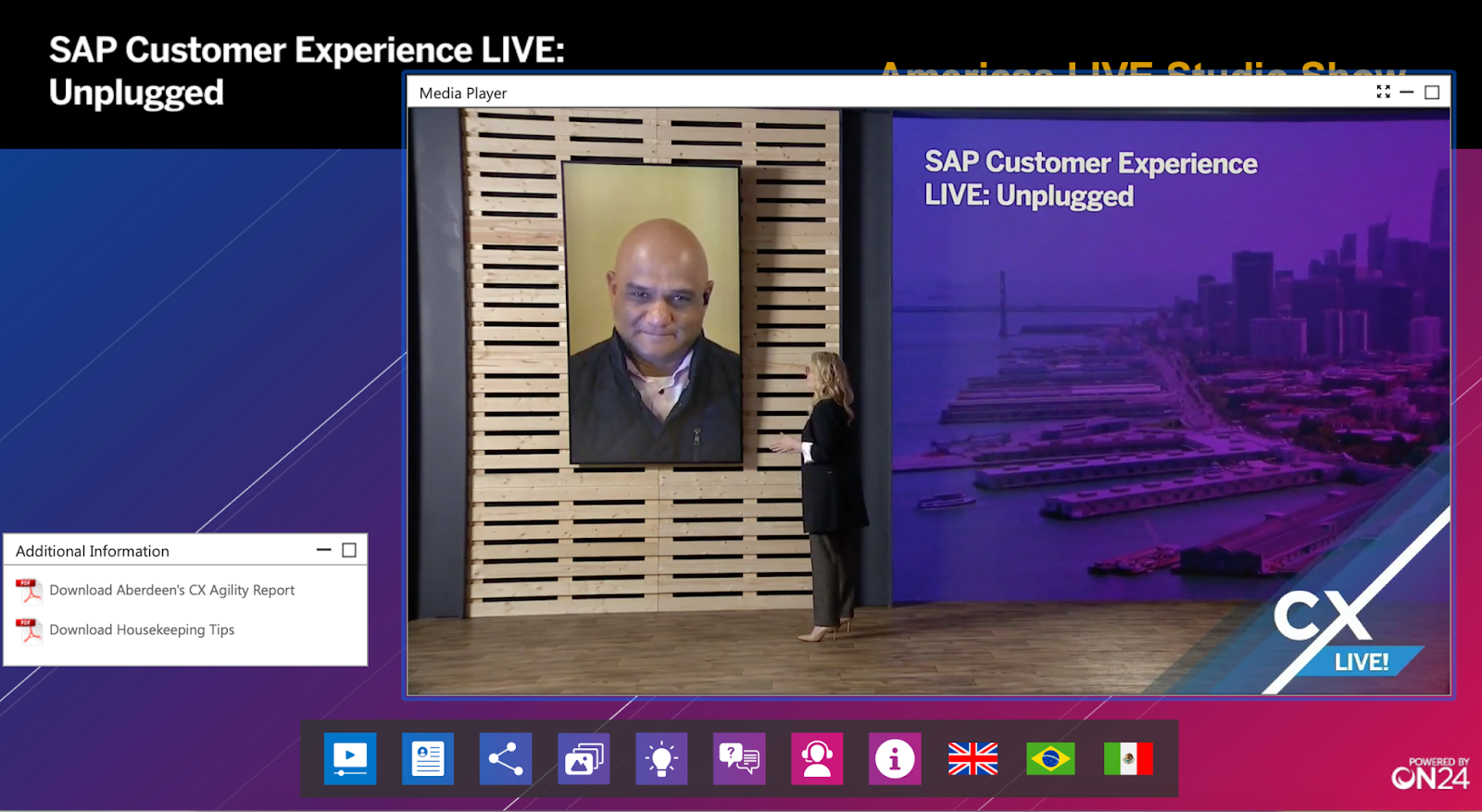Select the Mexico flag language option
The image size is (1482, 812).
coord(1128,758)
